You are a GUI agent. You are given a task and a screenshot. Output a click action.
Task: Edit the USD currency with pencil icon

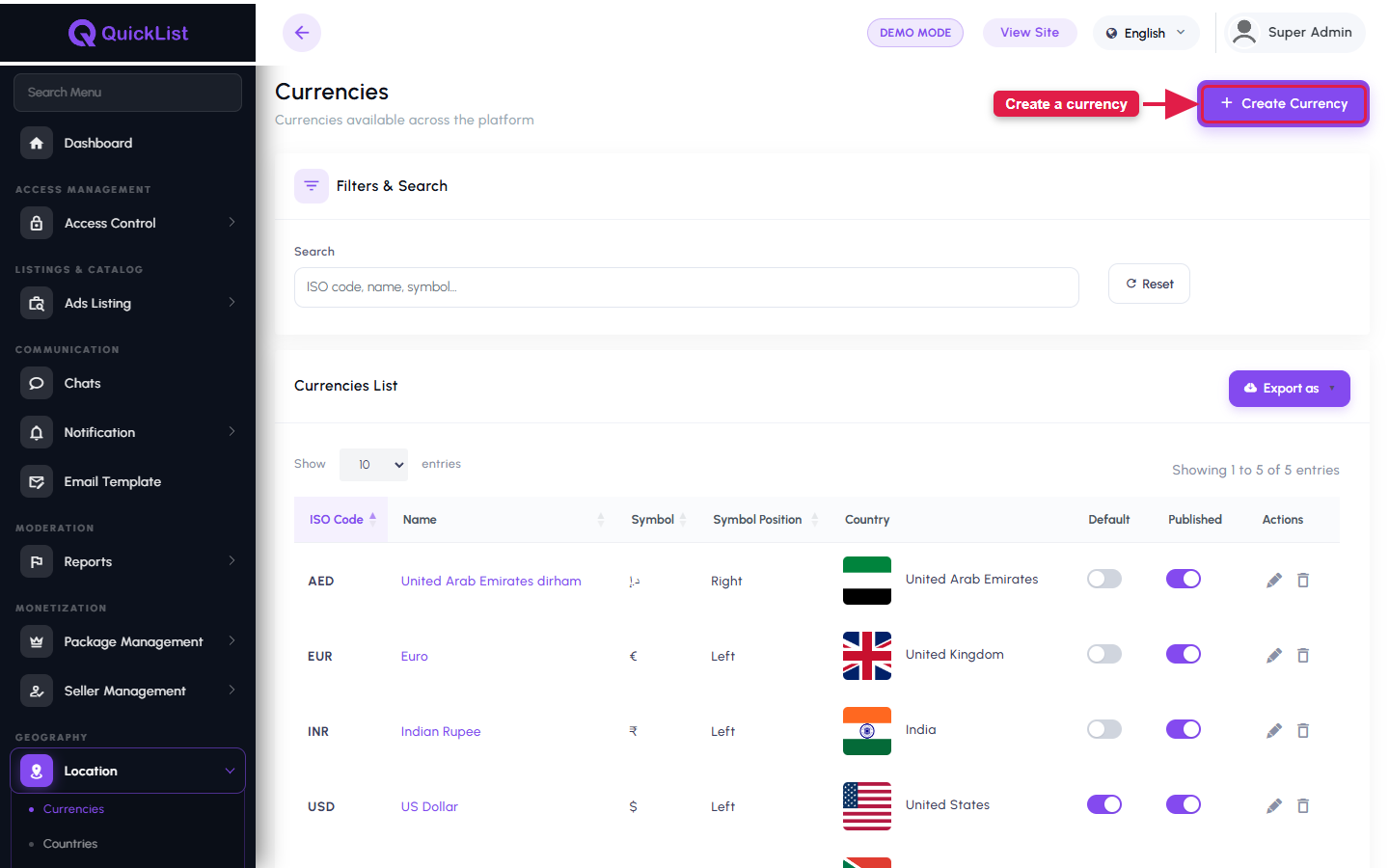click(1274, 805)
